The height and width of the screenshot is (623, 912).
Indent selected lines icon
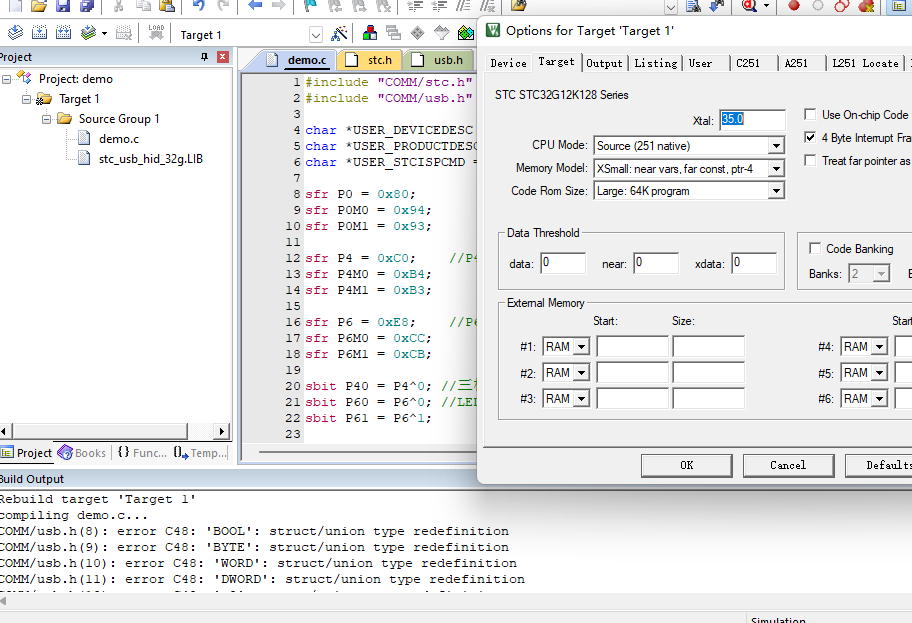click(x=415, y=6)
